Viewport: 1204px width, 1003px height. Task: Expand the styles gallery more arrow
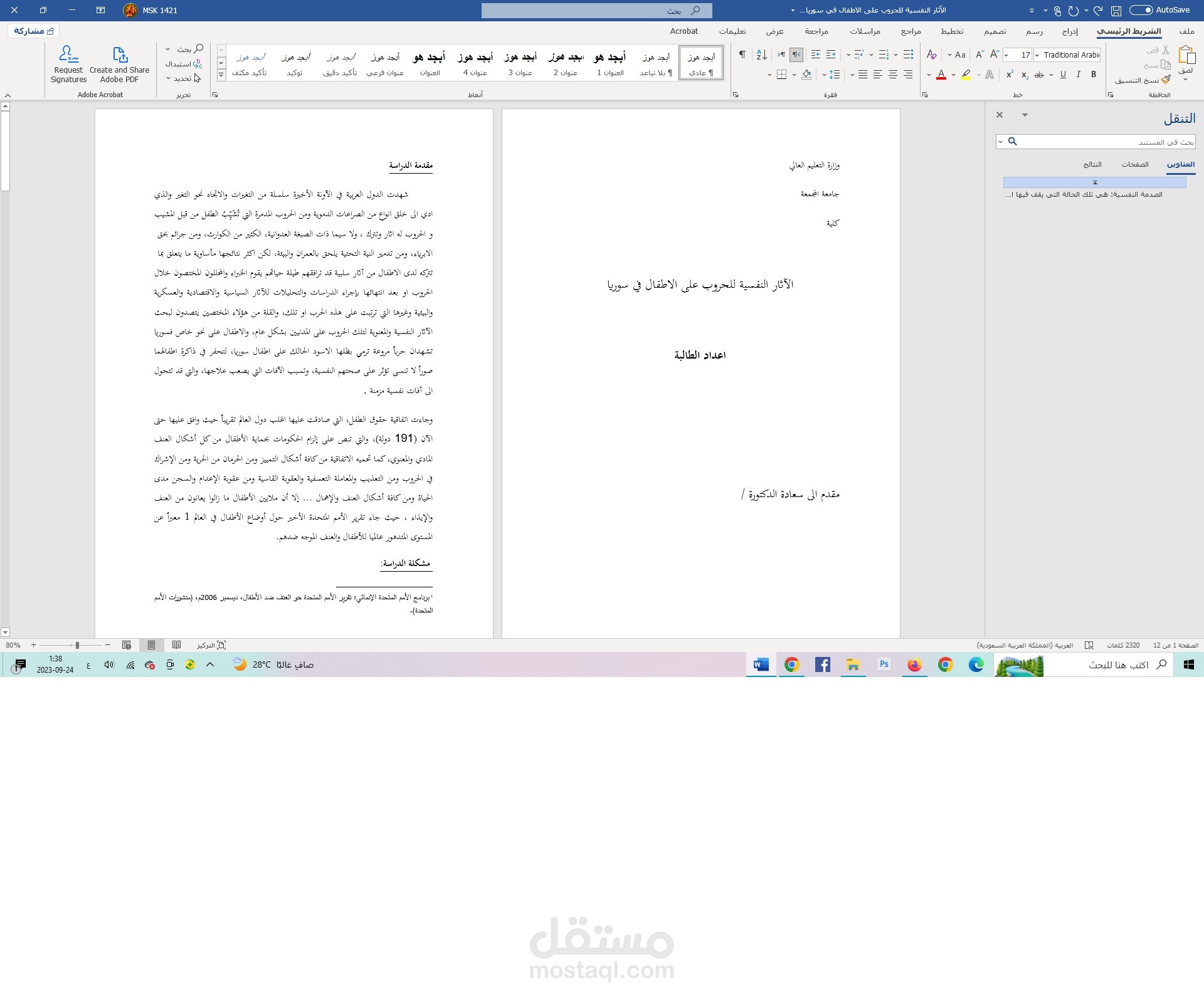click(221, 75)
